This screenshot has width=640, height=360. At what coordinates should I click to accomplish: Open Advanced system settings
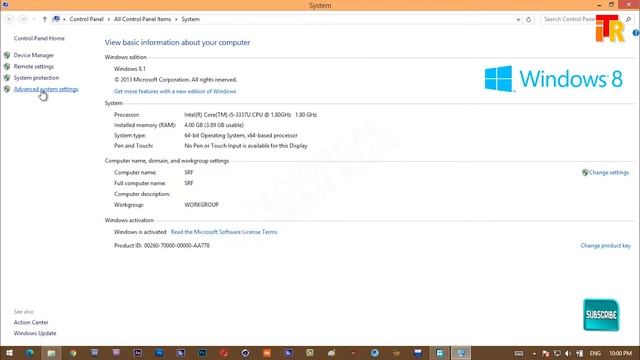(46, 89)
